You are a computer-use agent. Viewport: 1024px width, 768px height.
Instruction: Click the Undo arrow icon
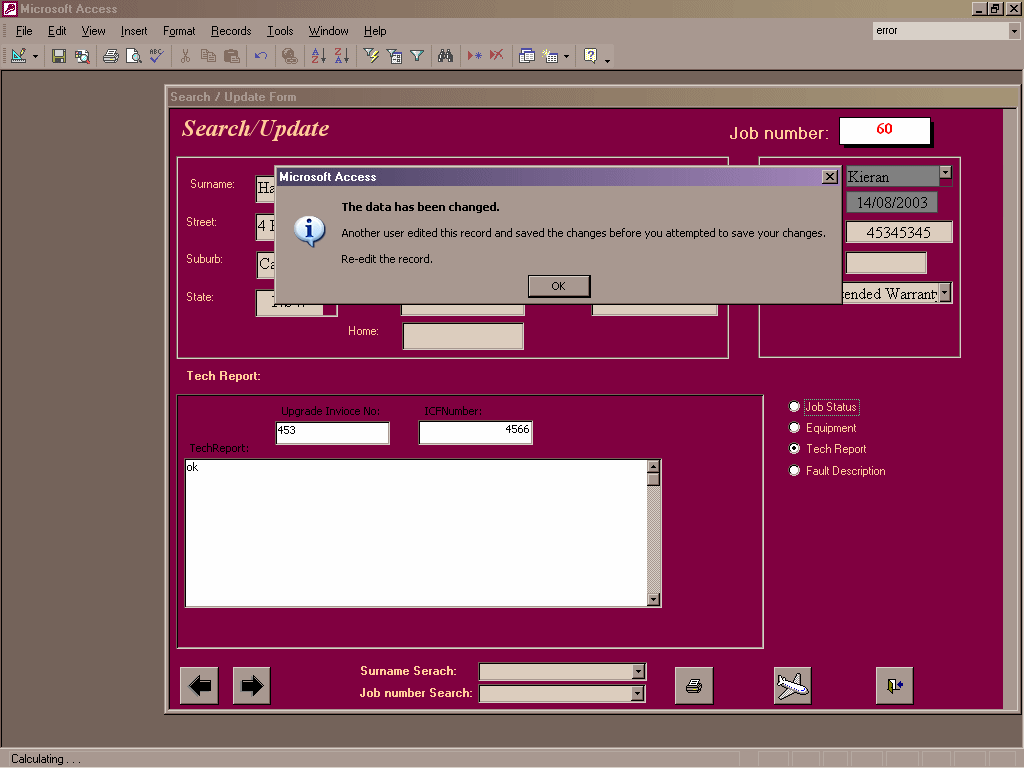[x=261, y=56]
